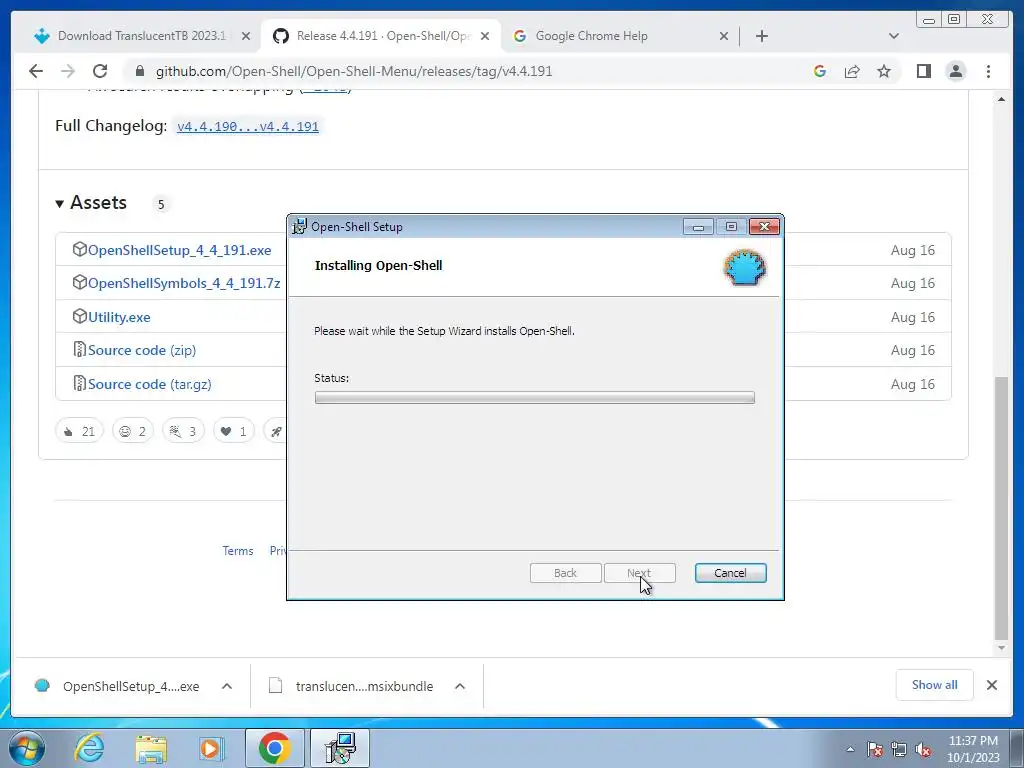Open a new tab with plus button

(761, 36)
